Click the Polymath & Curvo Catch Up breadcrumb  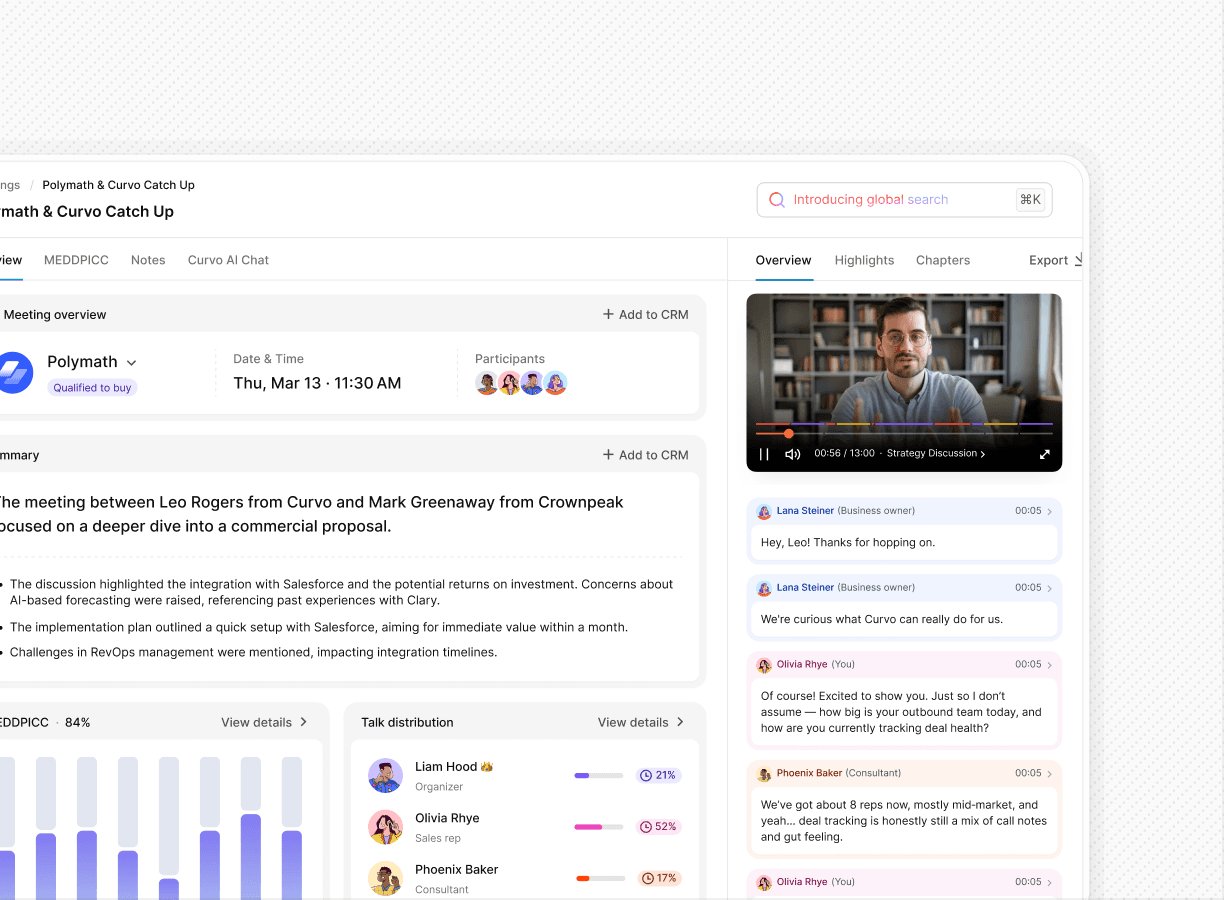pyautogui.click(x=118, y=185)
